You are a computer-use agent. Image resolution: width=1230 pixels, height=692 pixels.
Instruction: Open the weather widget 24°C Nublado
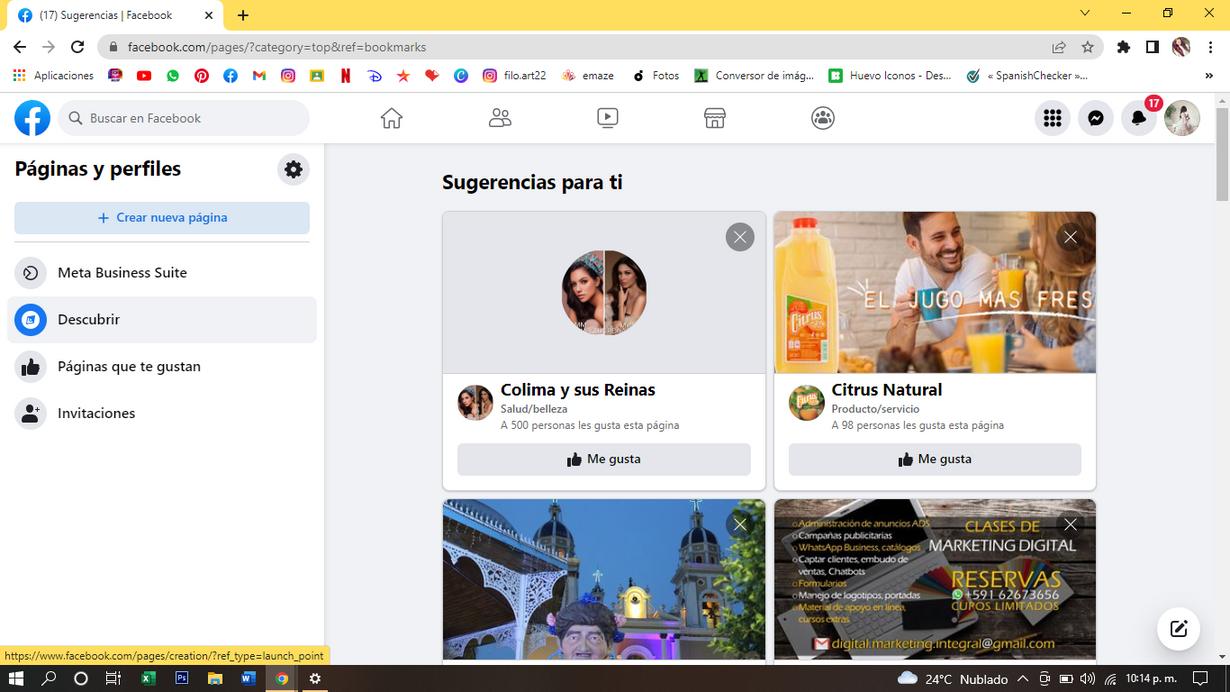[x=953, y=679]
